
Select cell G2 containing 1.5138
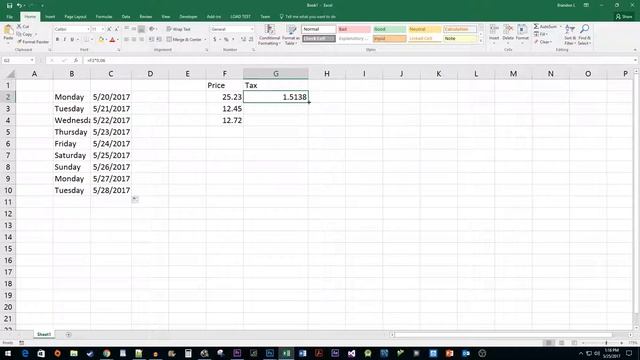click(x=276, y=97)
